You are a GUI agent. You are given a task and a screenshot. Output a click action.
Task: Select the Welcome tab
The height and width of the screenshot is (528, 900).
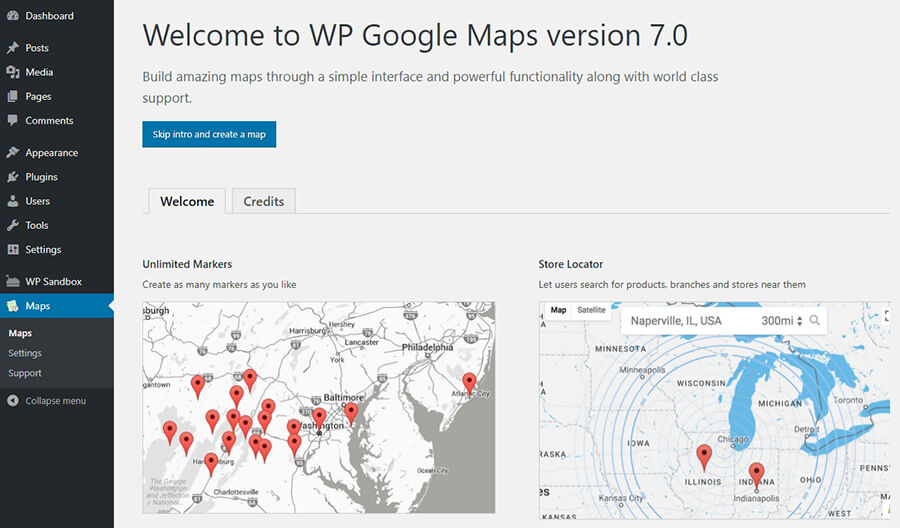tap(187, 201)
